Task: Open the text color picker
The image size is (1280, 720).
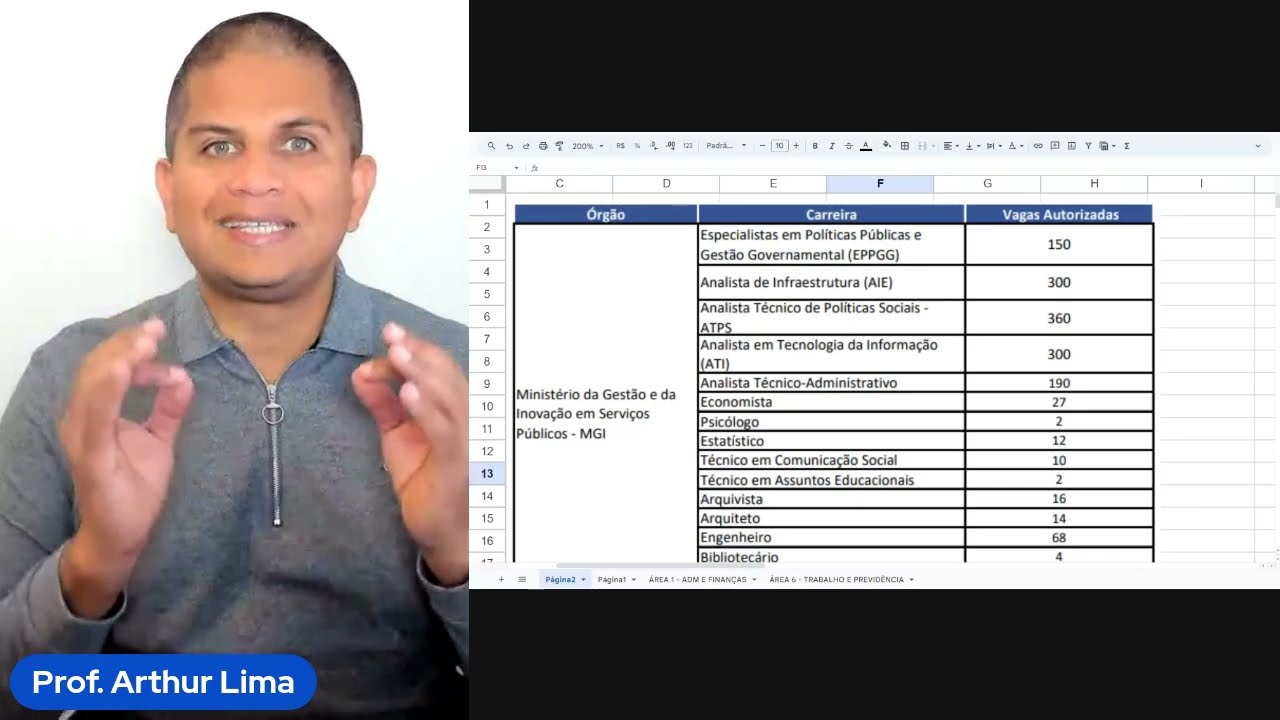Action: (866, 146)
